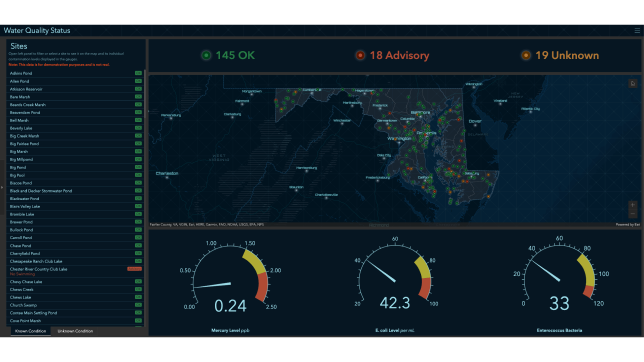Select Big Marsh site row

(x=76, y=151)
